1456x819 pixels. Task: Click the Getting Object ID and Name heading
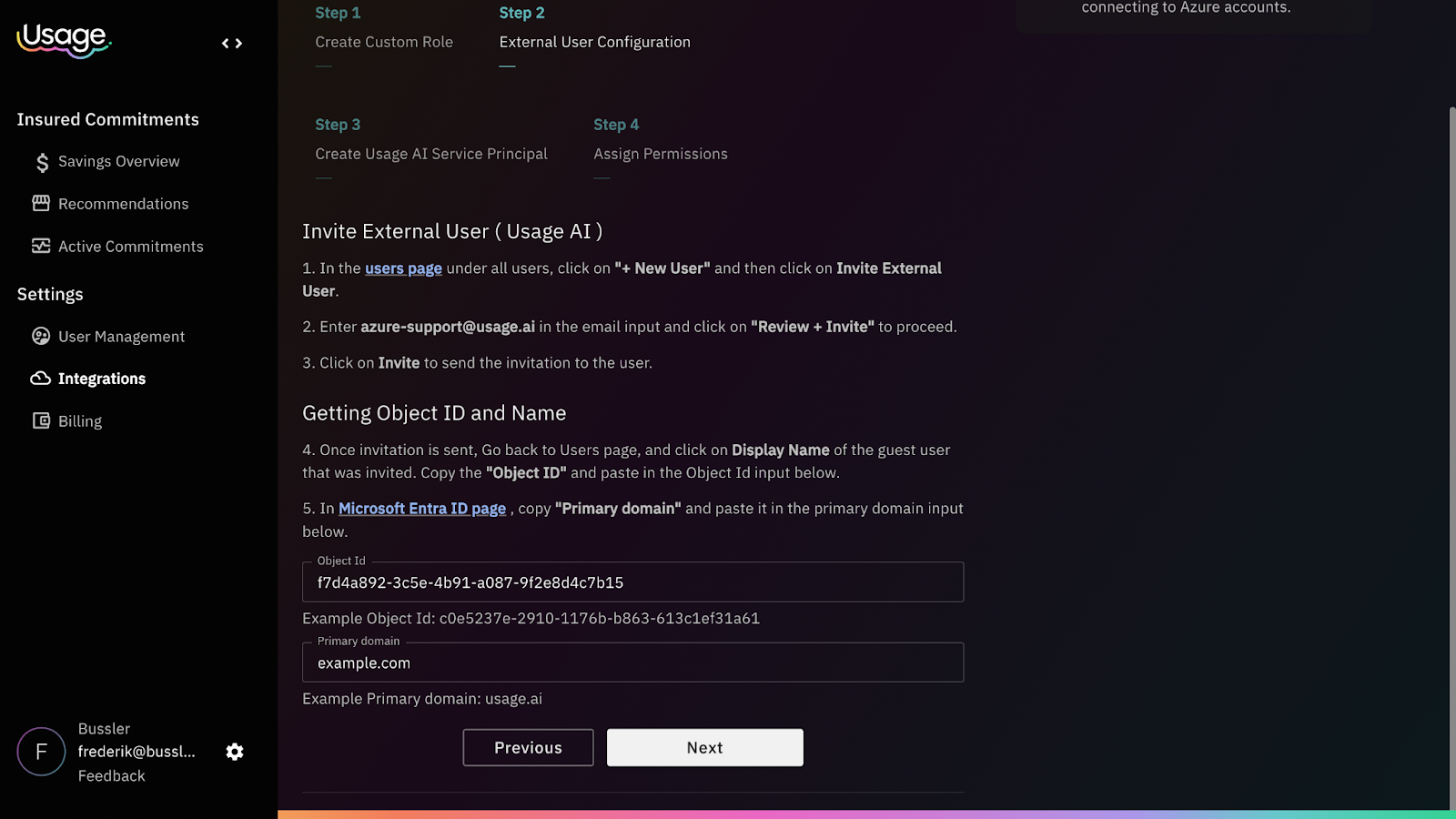coord(434,413)
